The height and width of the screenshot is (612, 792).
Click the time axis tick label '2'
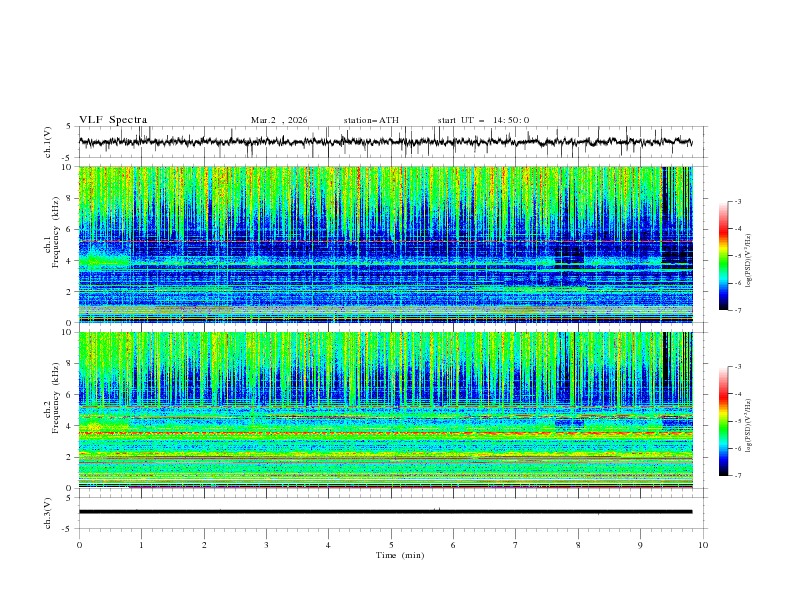point(204,545)
